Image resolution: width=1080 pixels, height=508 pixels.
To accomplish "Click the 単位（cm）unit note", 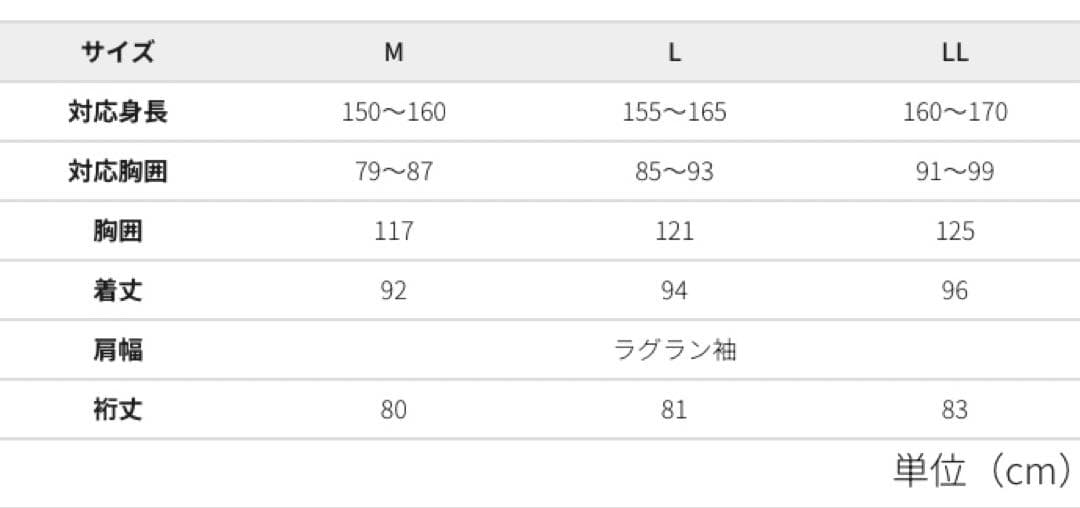I will pyautogui.click(x=983, y=471).
